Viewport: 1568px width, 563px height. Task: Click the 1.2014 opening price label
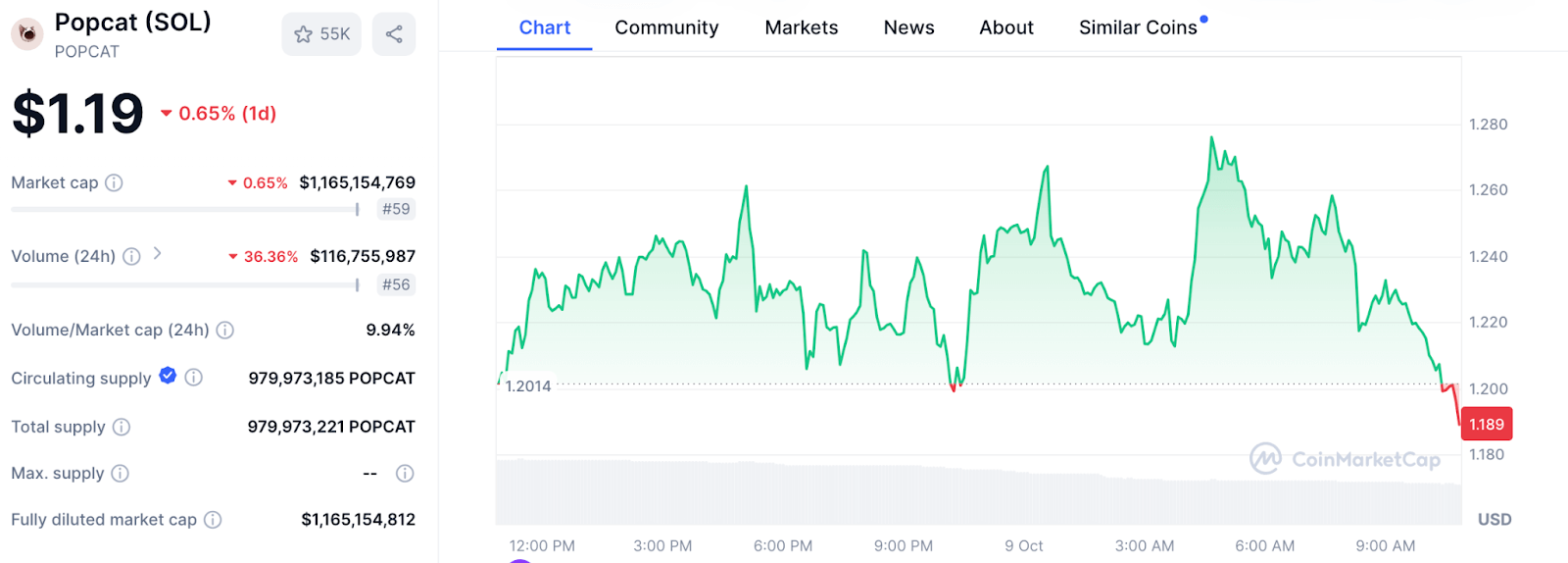coord(528,386)
